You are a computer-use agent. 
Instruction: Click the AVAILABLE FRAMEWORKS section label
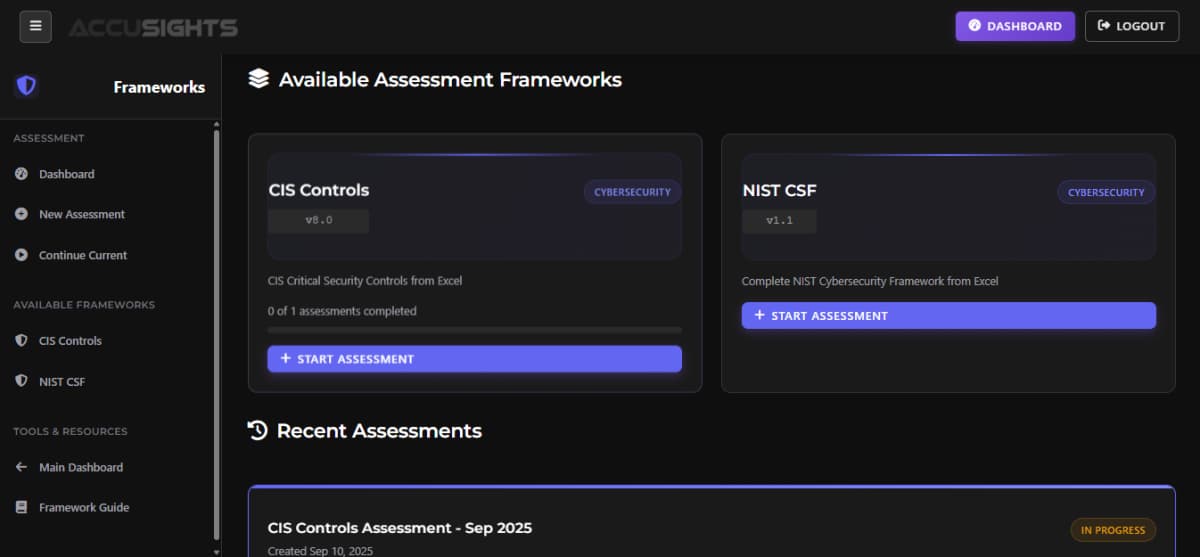click(84, 305)
